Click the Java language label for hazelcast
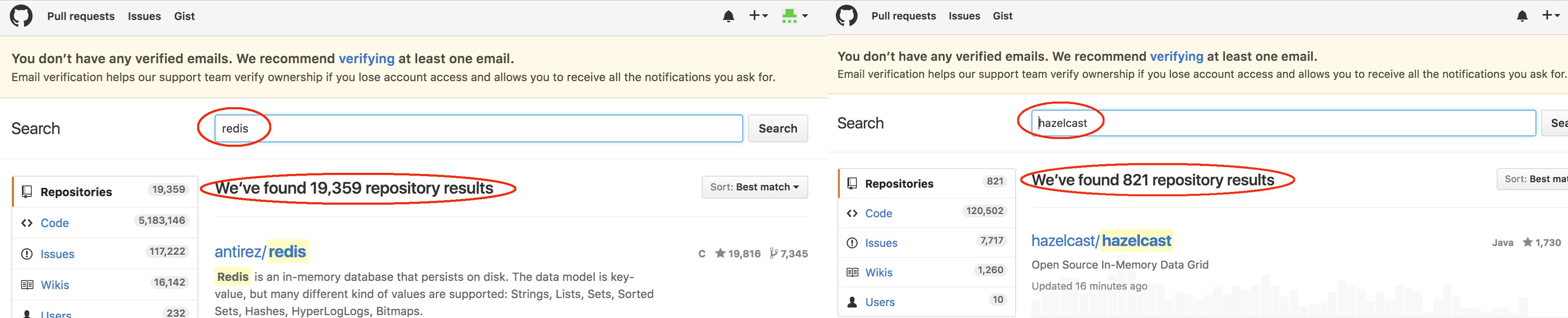This screenshot has height=318, width=1568. 1502,243
